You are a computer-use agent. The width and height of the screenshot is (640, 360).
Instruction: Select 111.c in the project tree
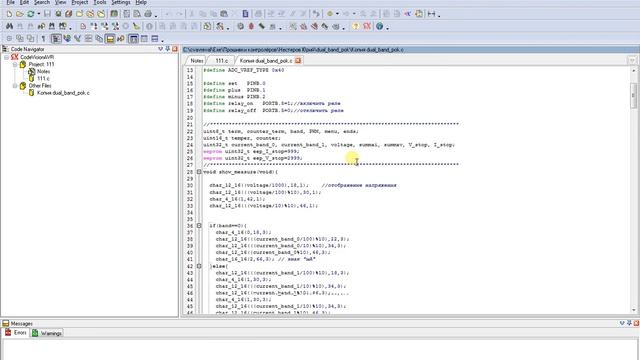[x=43, y=78]
